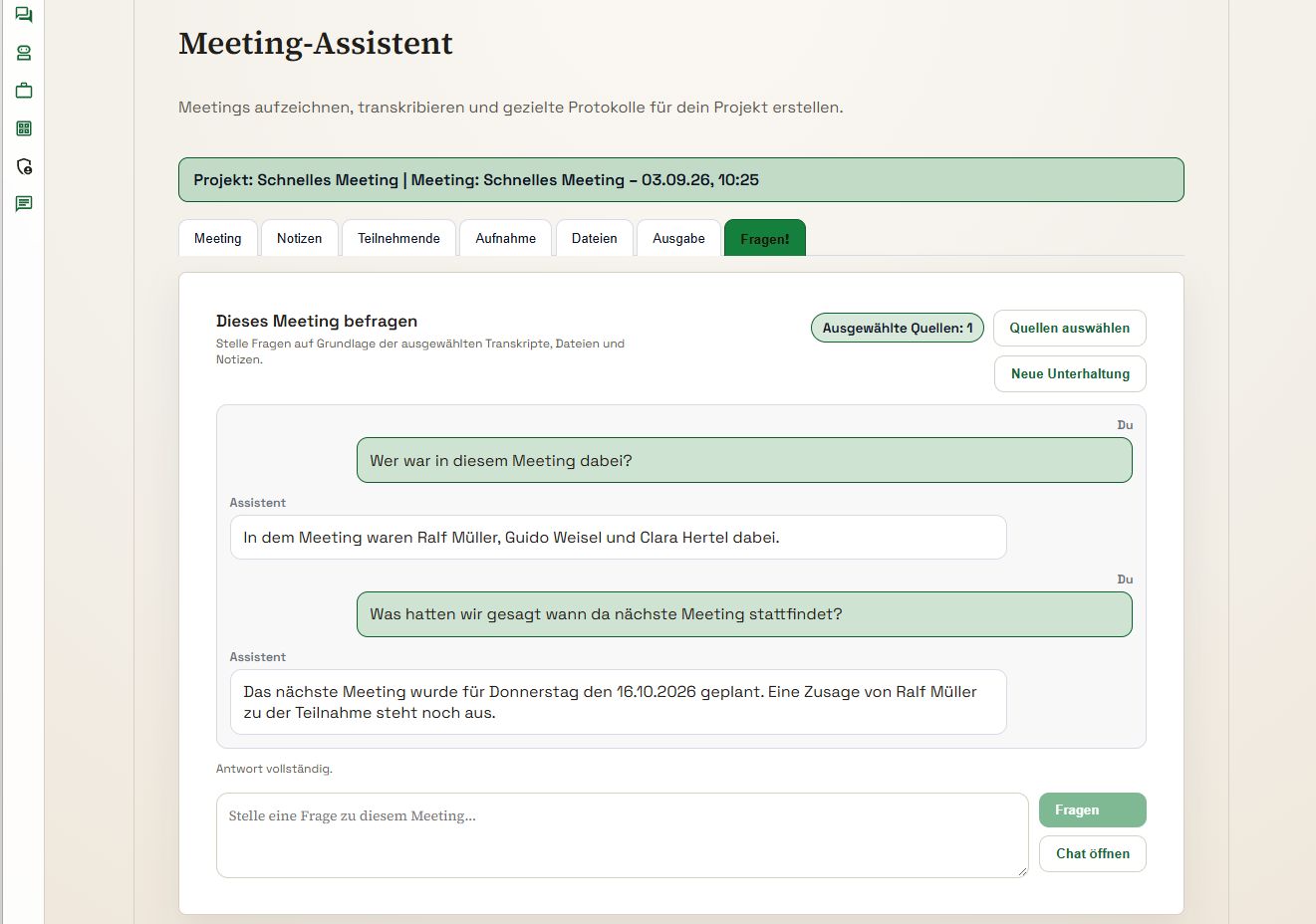Start a Neue Unterhaltung

point(1070,373)
